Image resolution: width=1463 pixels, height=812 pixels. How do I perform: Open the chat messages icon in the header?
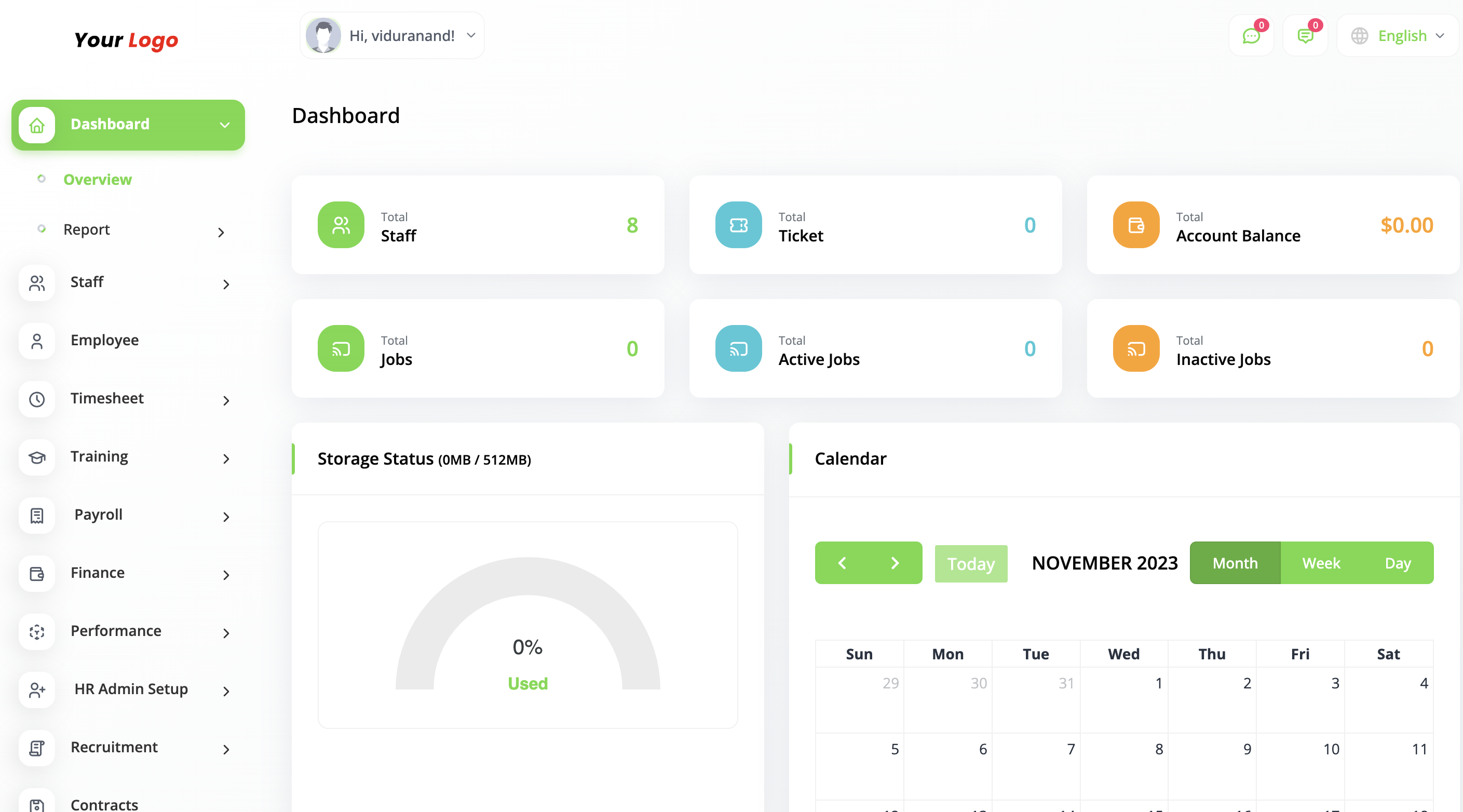[x=1251, y=36]
